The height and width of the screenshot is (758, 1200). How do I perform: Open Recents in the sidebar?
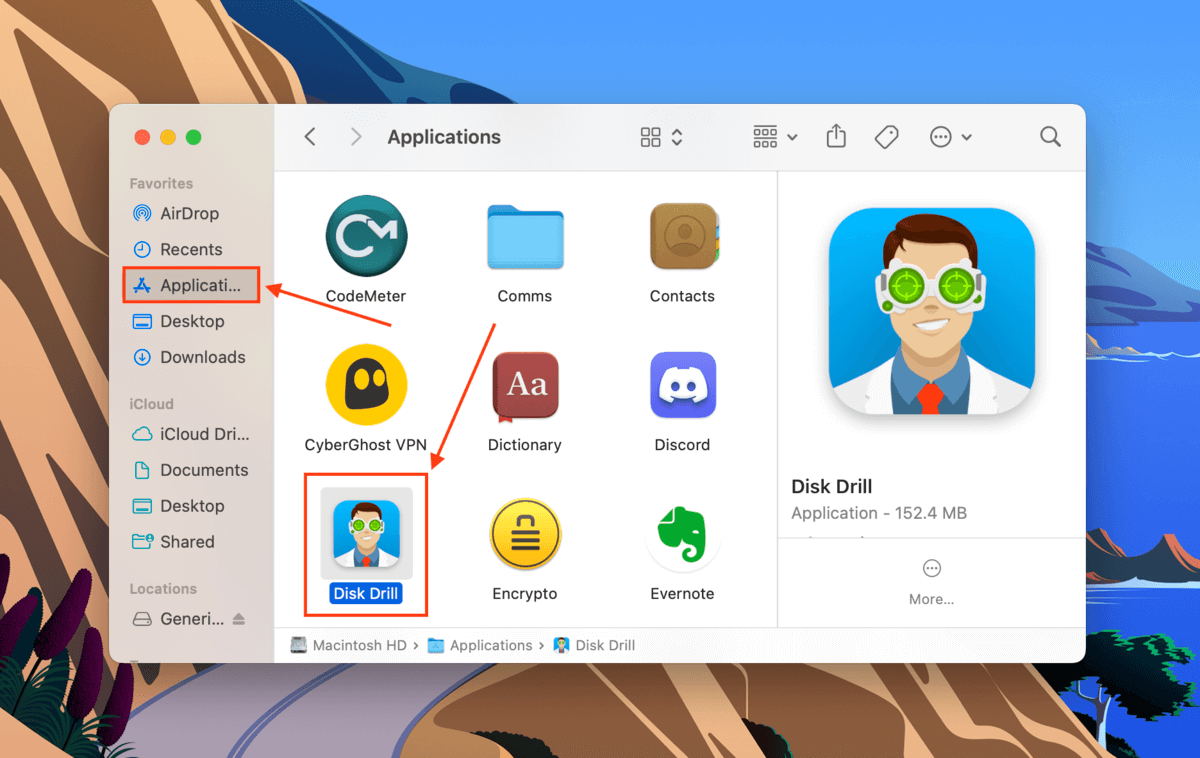click(191, 249)
